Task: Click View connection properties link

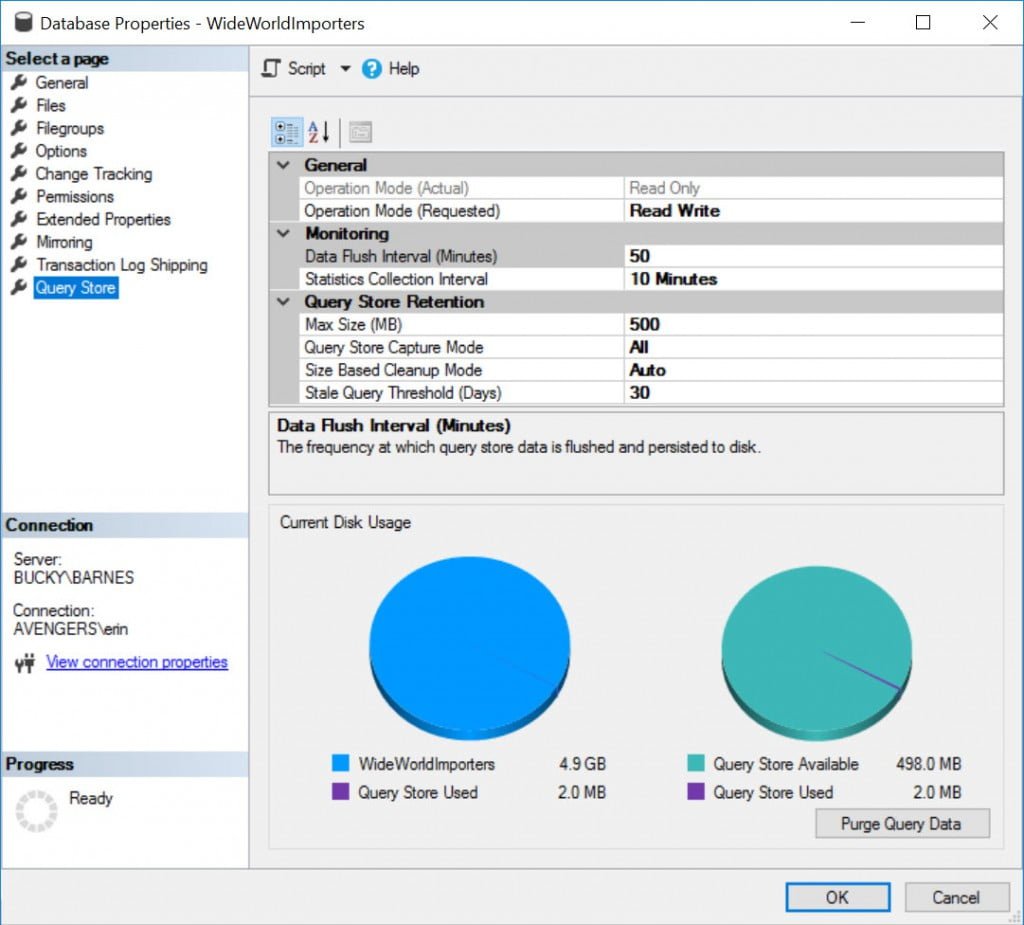Action: 136,662
